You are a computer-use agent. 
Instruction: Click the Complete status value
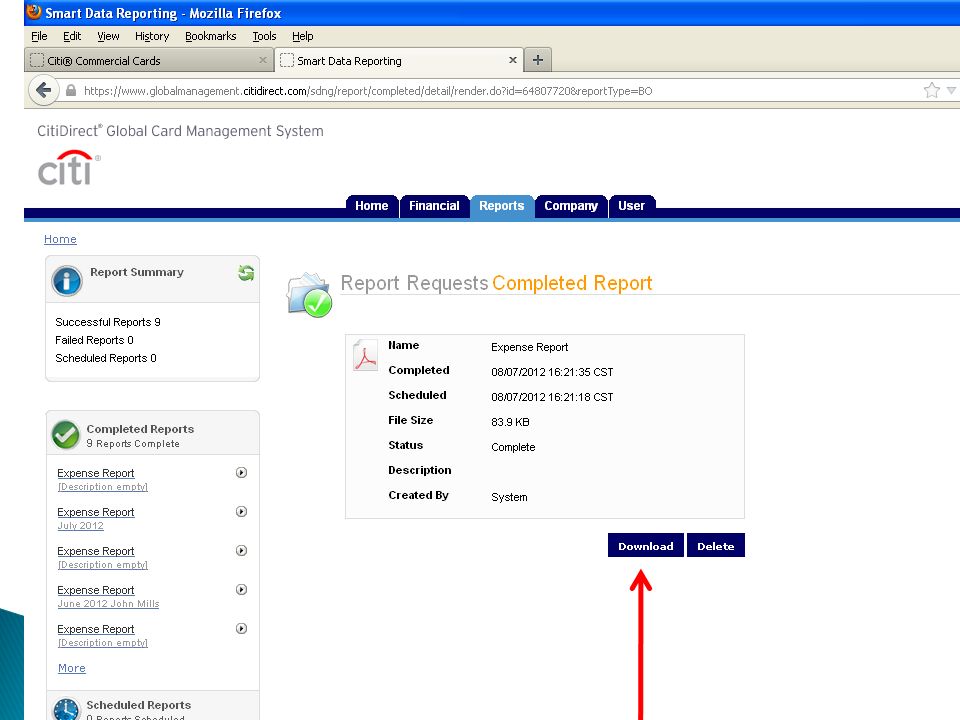(513, 448)
